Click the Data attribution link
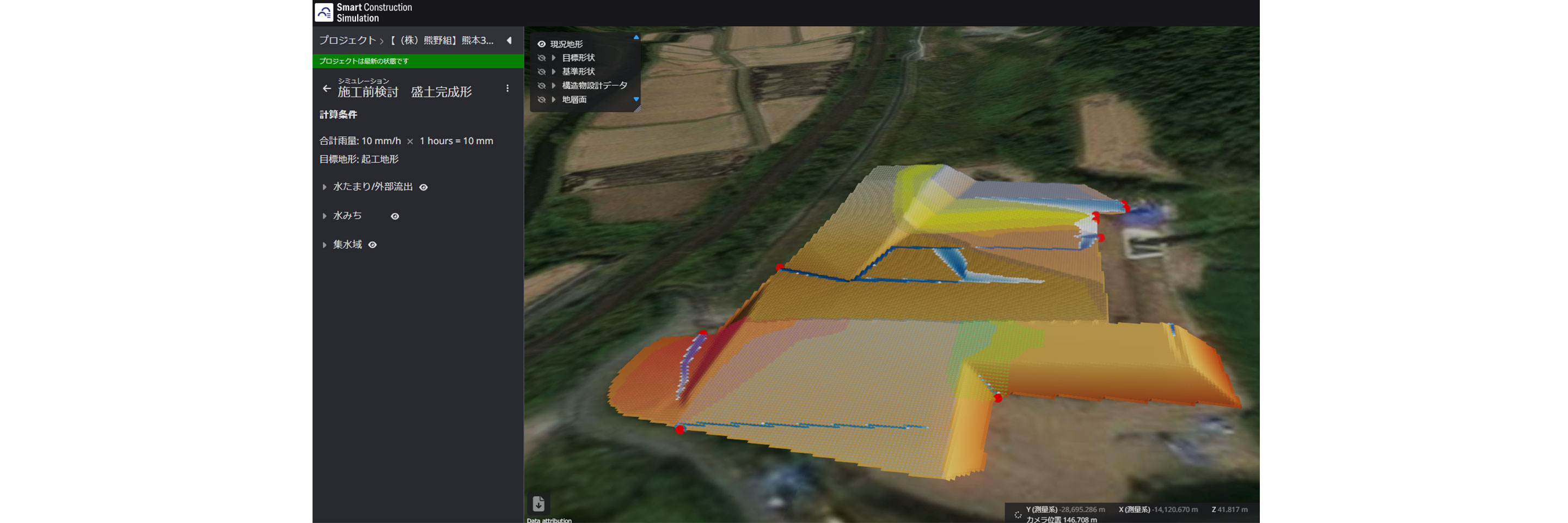 (548, 520)
